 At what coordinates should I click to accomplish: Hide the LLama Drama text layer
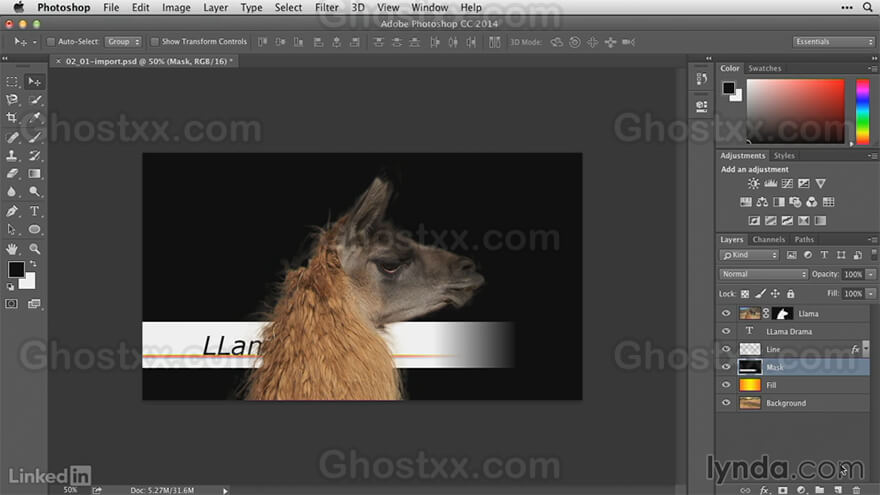pyautogui.click(x=726, y=331)
